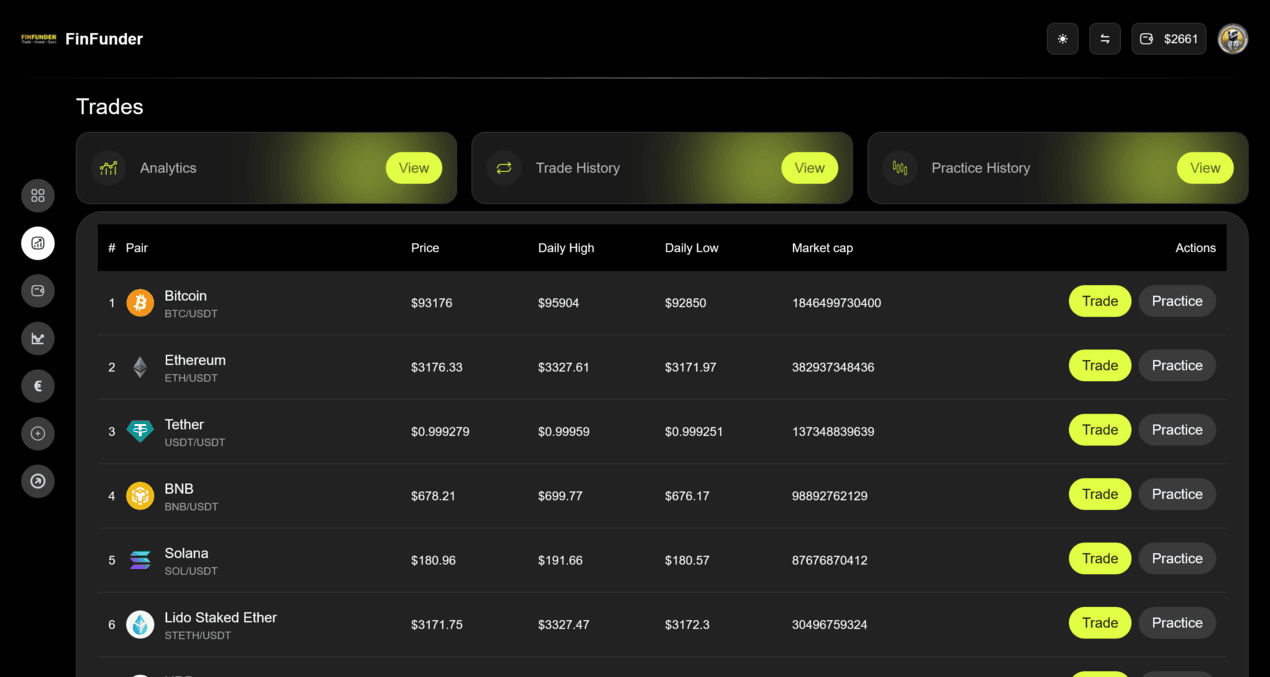
Task: Click the euro currency sidebar icon
Action: coord(38,386)
